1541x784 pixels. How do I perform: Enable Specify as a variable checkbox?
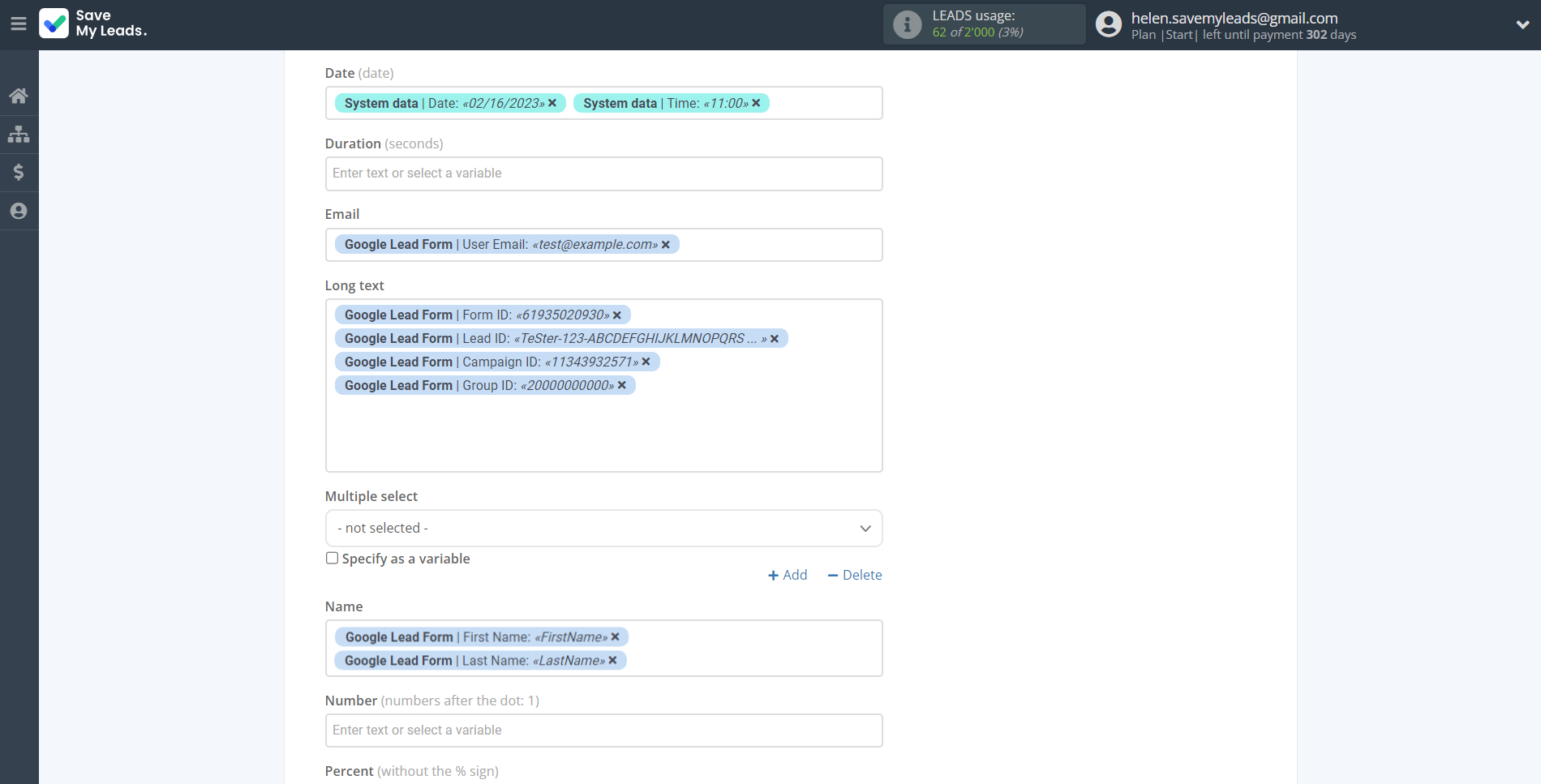click(332, 558)
